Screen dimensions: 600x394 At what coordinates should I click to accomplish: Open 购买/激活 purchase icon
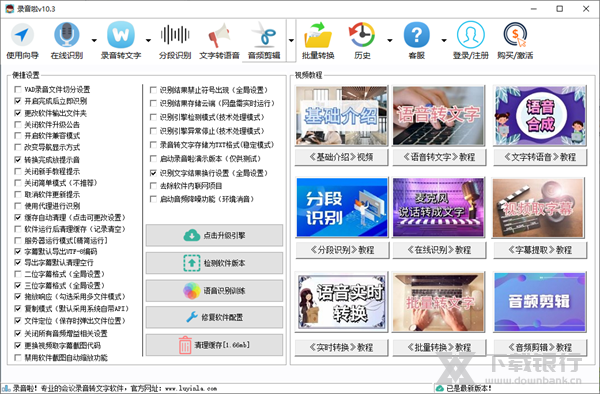pyautogui.click(x=515, y=41)
